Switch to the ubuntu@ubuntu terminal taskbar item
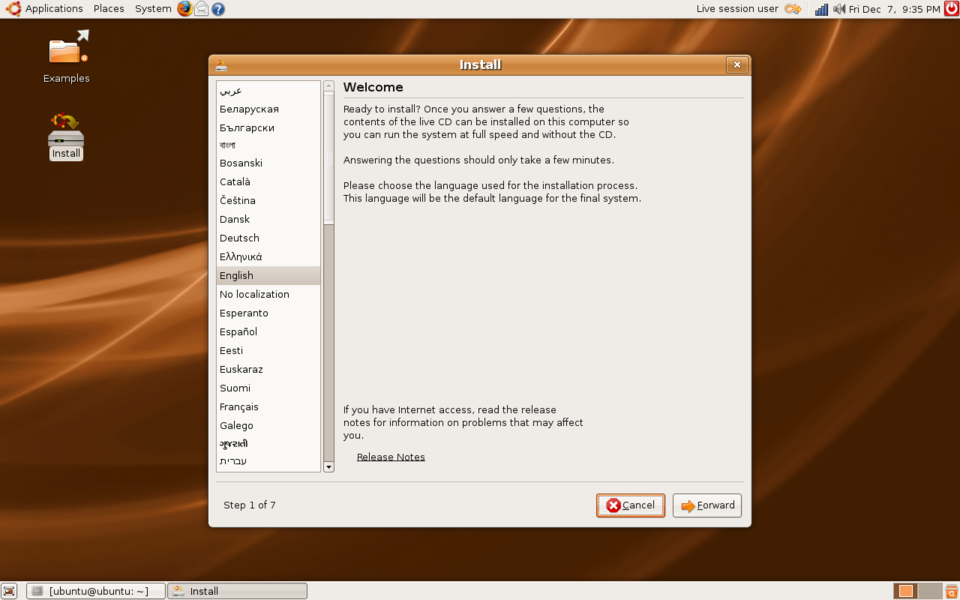The width and height of the screenshot is (960, 600). tap(96, 591)
